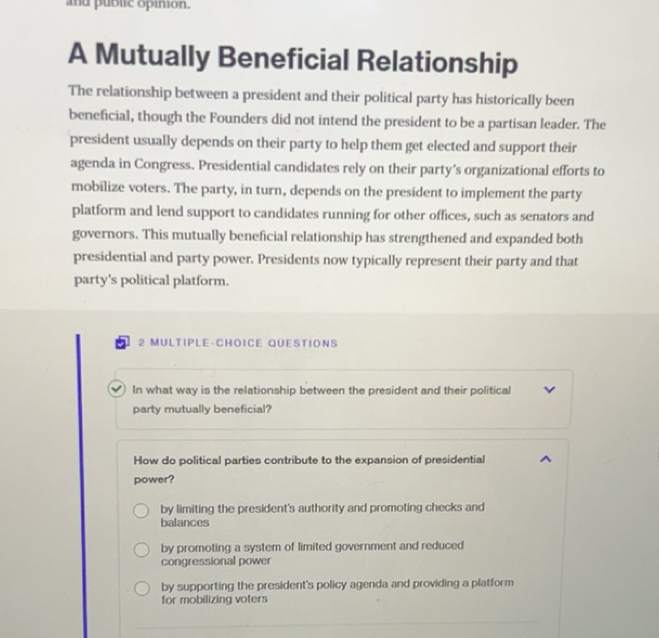
Task: Click the '2 Multiple-Choice Questions' label
Action: coord(238,343)
